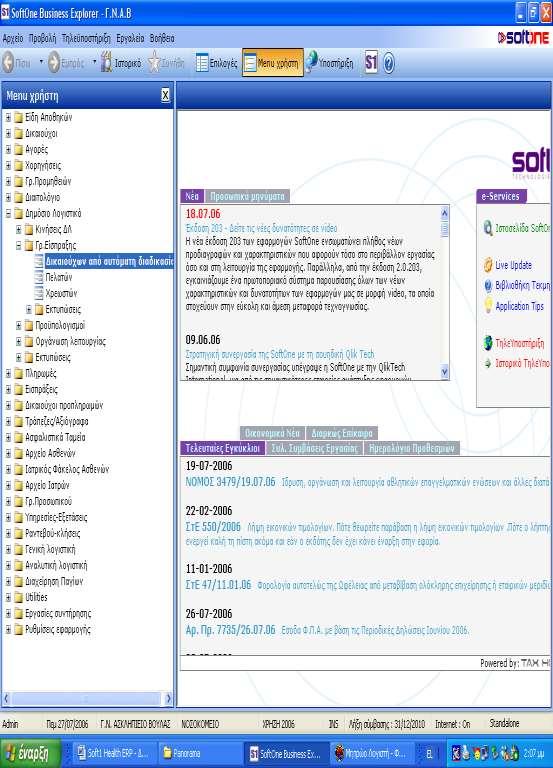Open the Επιλογές options toolbar icon

[202, 63]
